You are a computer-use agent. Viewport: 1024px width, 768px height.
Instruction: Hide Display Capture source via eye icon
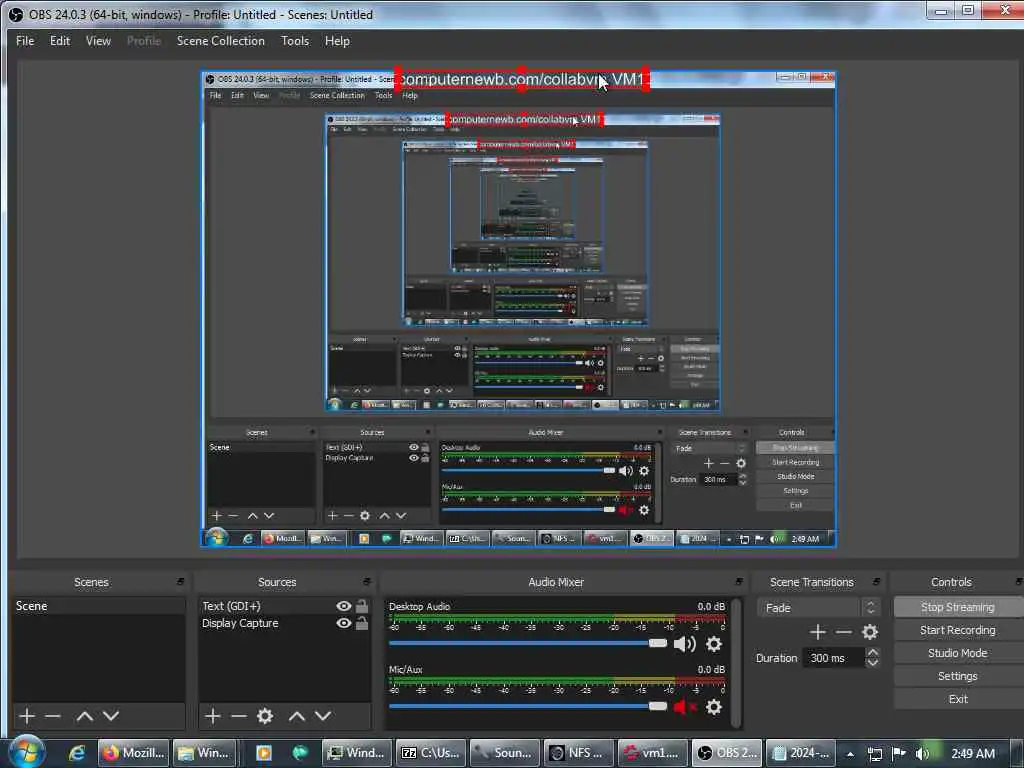point(344,623)
